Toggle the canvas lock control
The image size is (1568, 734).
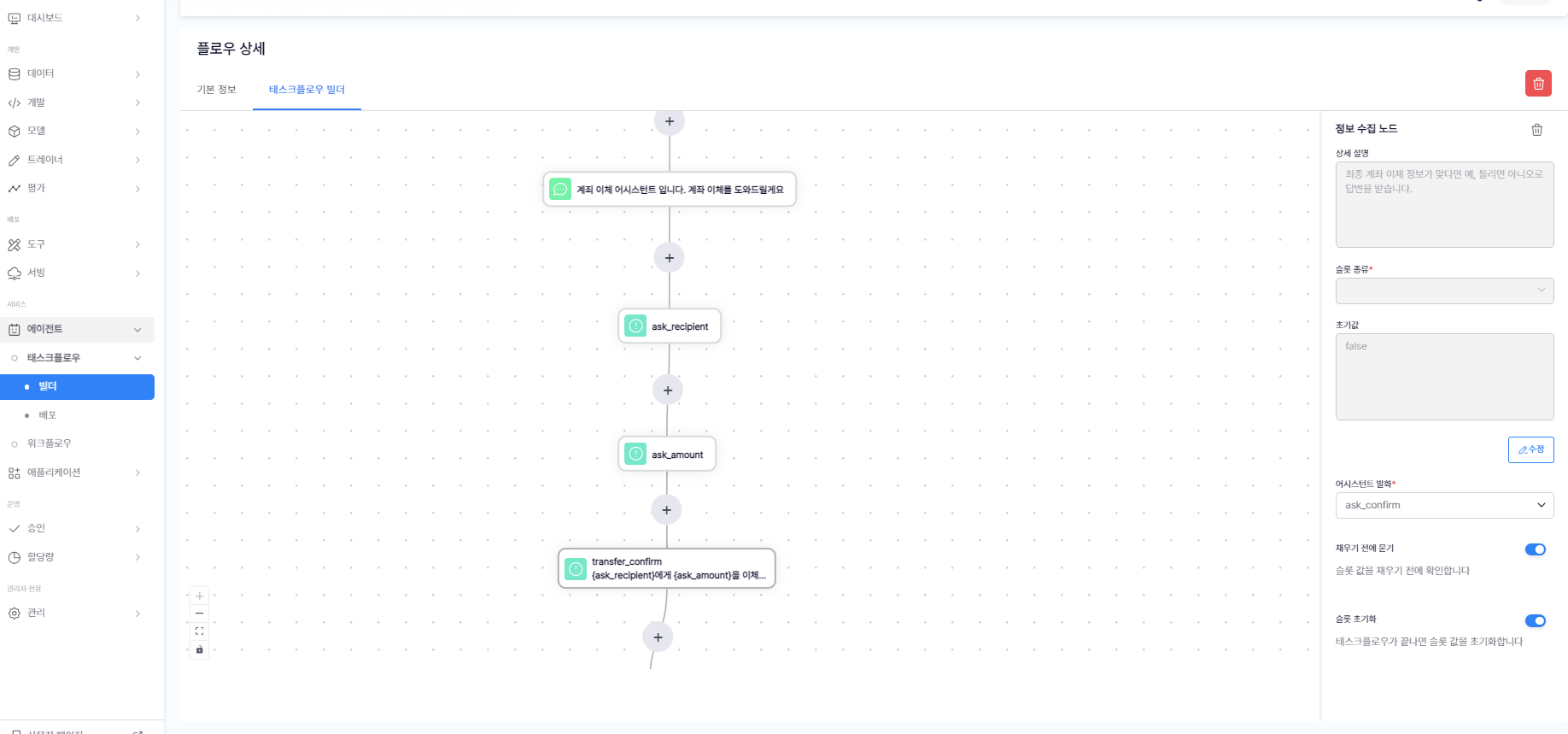pyautogui.click(x=200, y=649)
